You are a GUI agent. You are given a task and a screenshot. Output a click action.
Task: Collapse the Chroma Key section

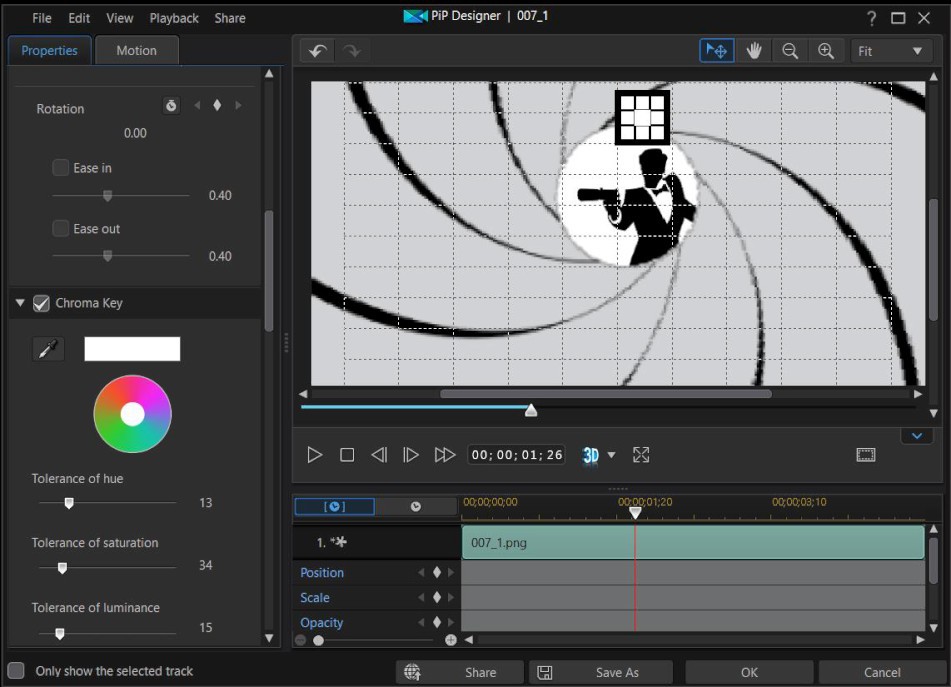(20, 303)
